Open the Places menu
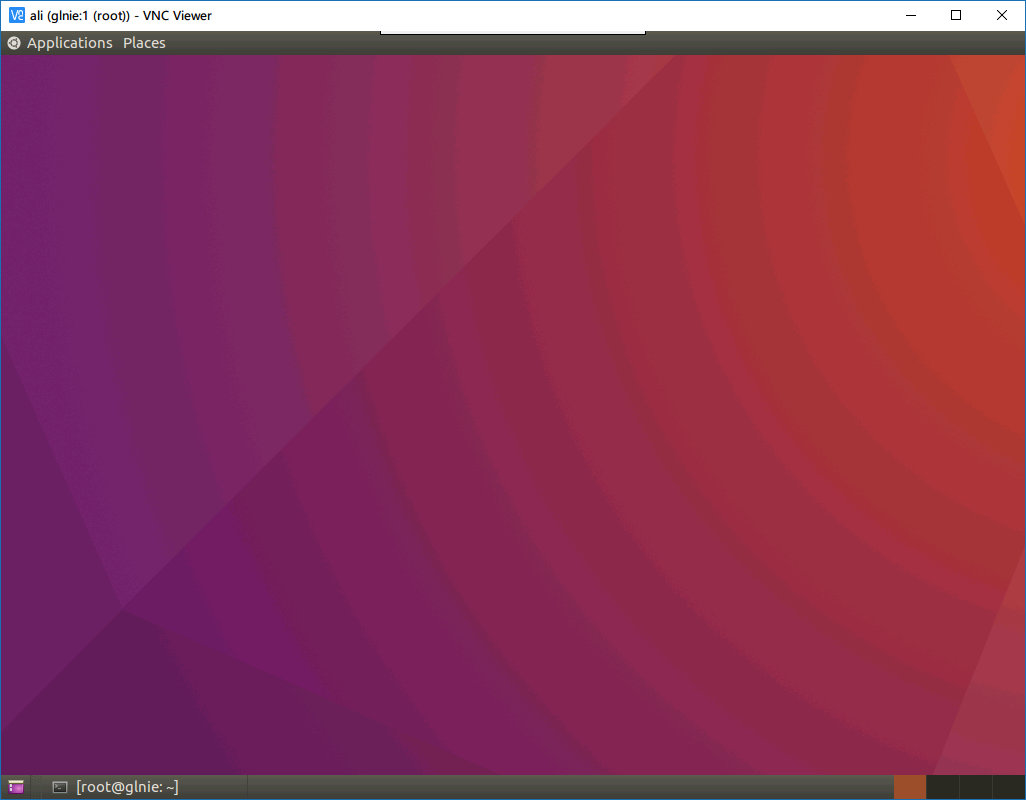Screen dimensions: 1026x800 pyautogui.click(x=144, y=43)
